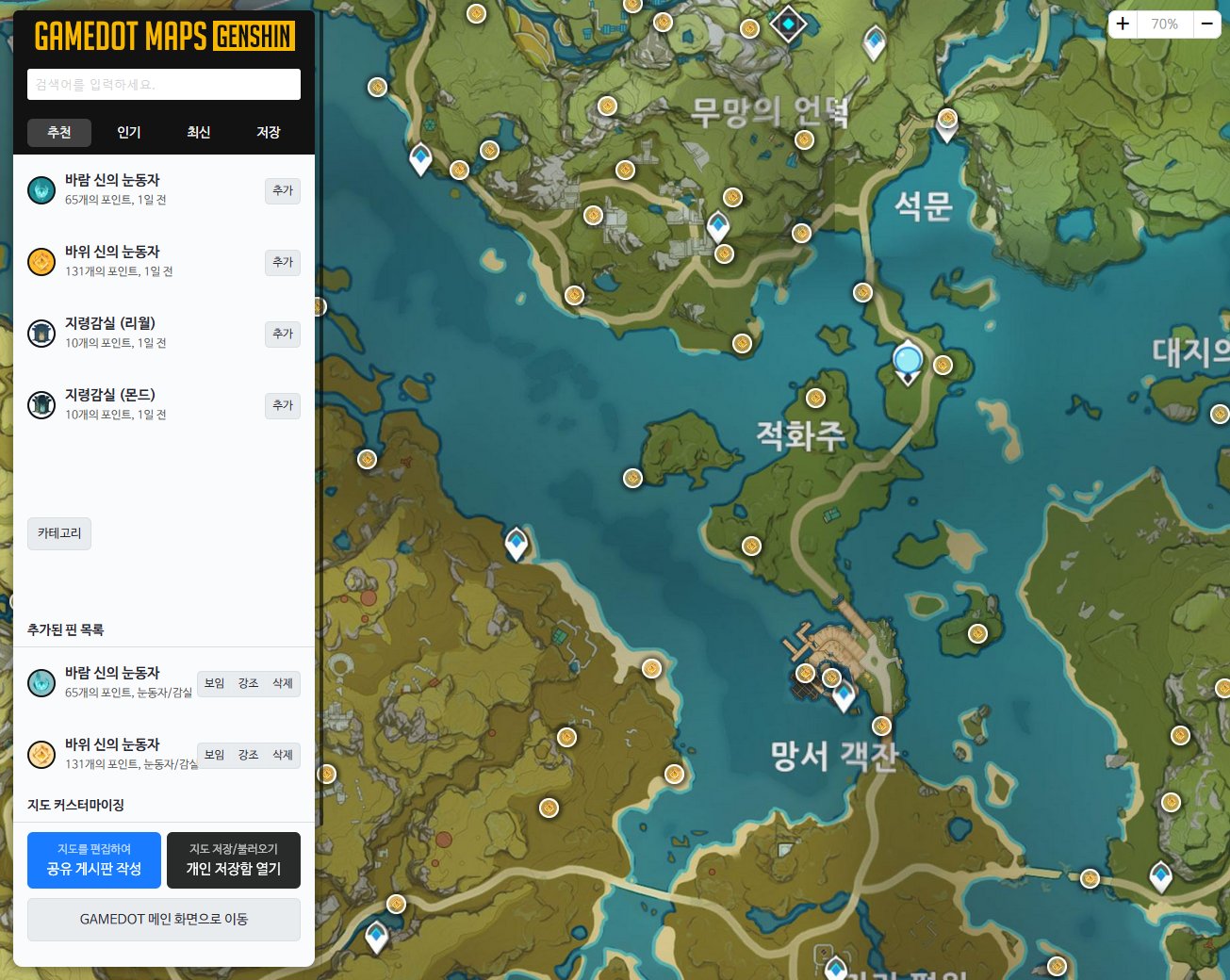This screenshot has height=980, width=1230.
Task: Click the search input field
Action: [164, 85]
